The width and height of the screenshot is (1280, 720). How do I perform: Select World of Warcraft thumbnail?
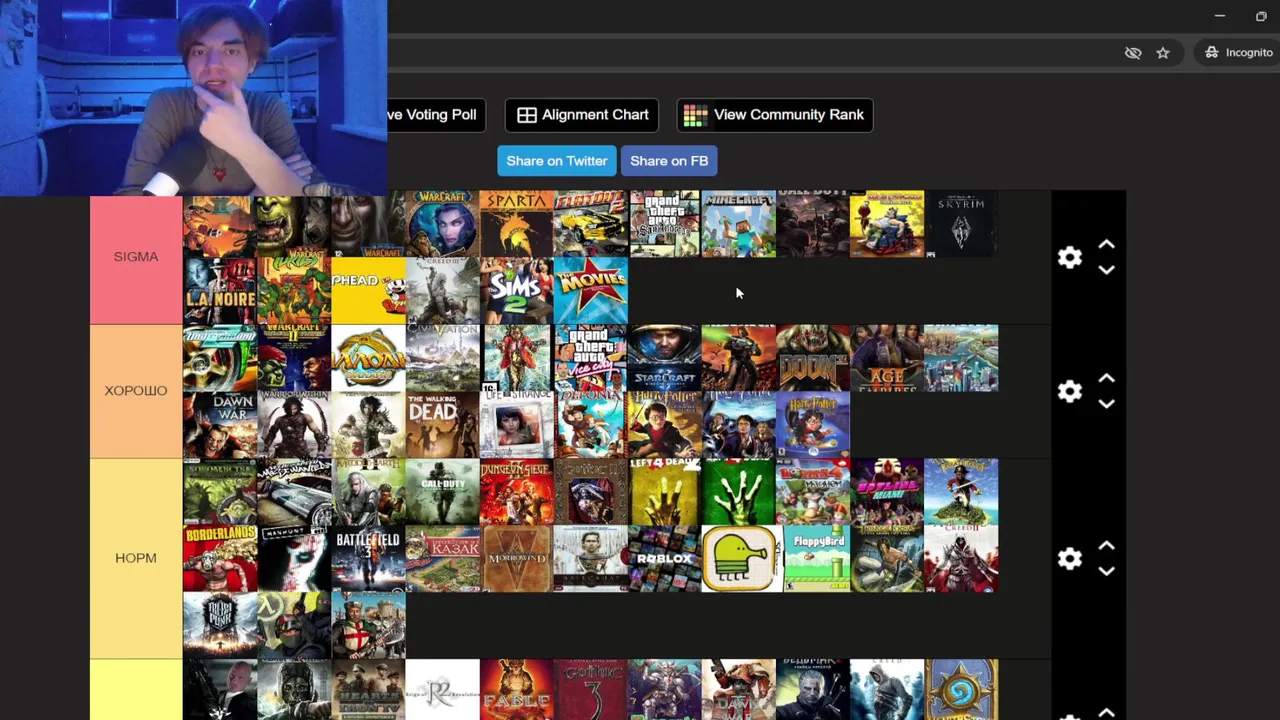pyautogui.click(x=442, y=224)
